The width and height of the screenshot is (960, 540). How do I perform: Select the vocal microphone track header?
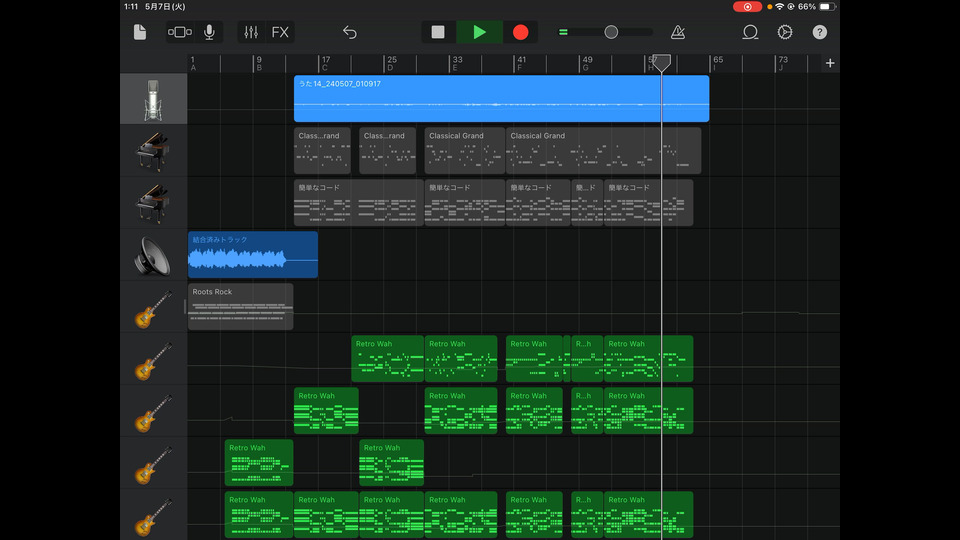[153, 99]
